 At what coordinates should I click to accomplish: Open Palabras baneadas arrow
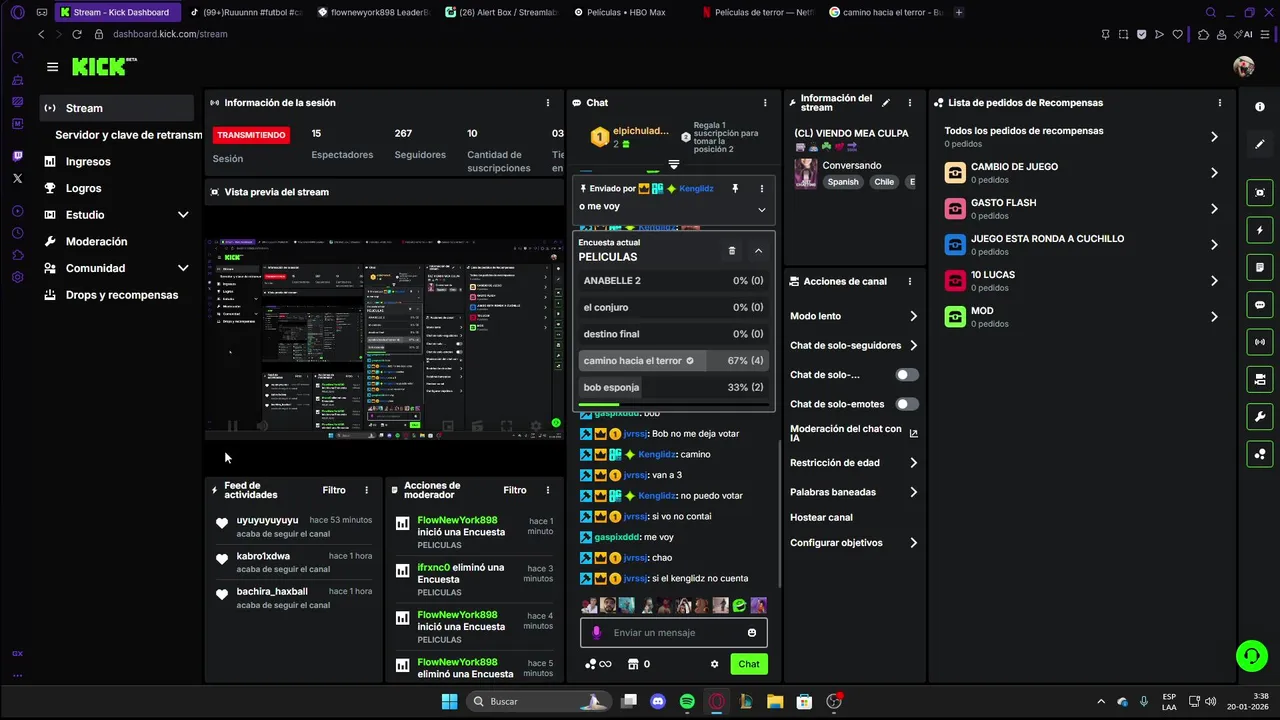coord(913,492)
